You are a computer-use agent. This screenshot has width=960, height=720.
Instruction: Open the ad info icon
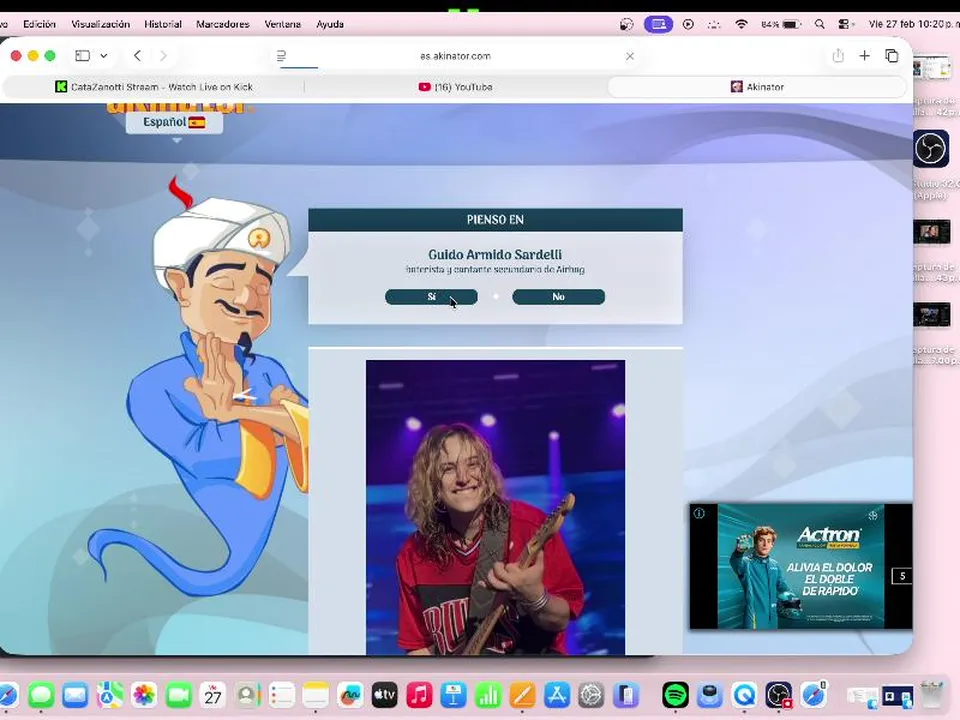pos(699,513)
